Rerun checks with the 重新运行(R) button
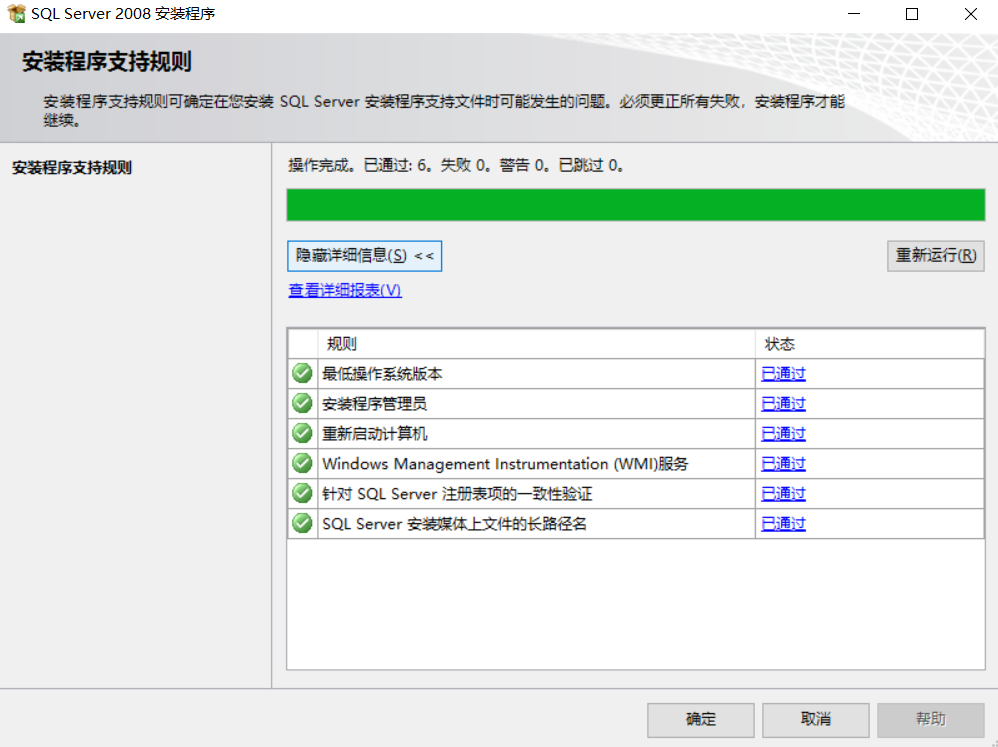This screenshot has height=747, width=998. click(x=935, y=256)
